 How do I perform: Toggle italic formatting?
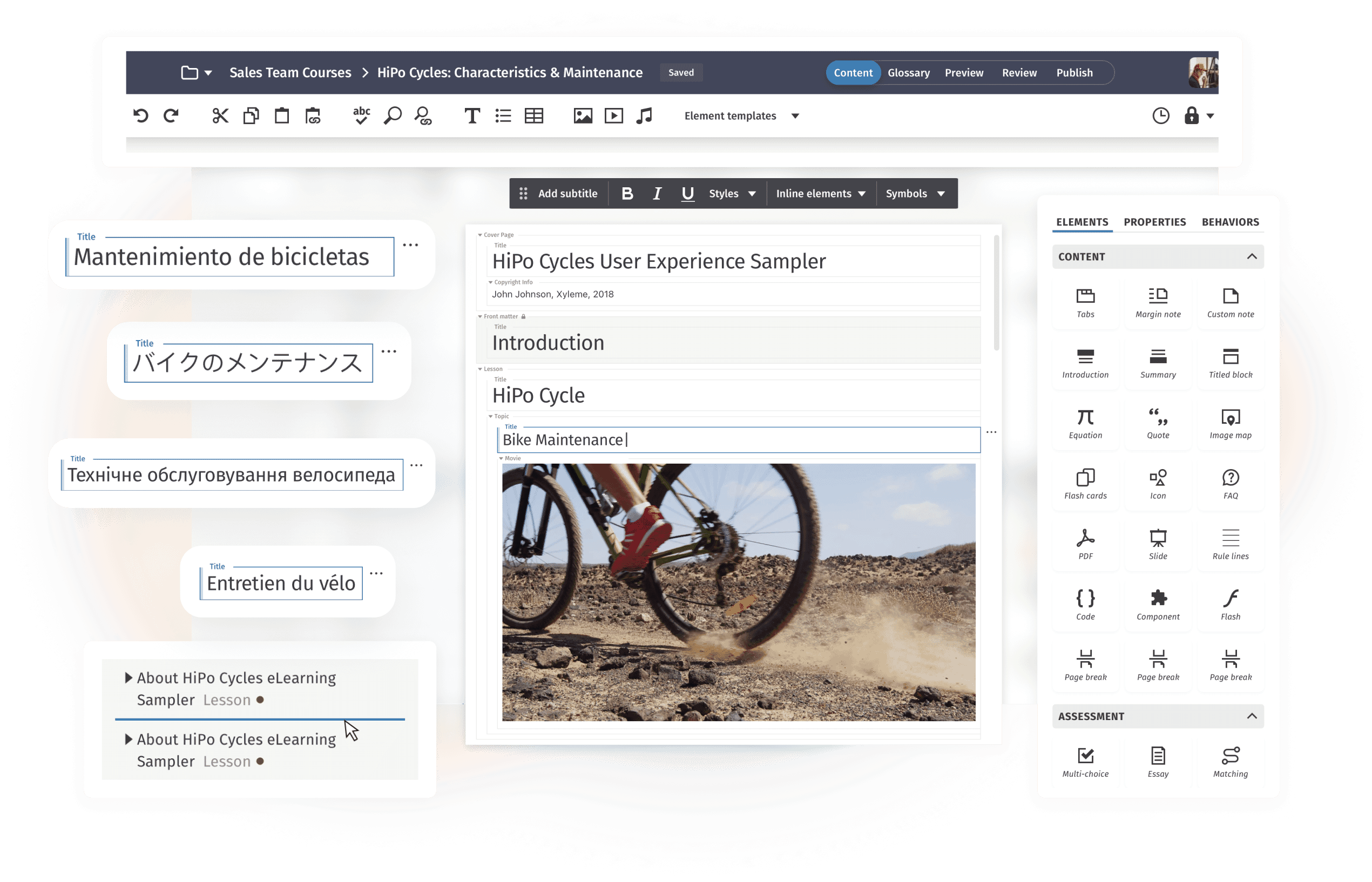(657, 194)
